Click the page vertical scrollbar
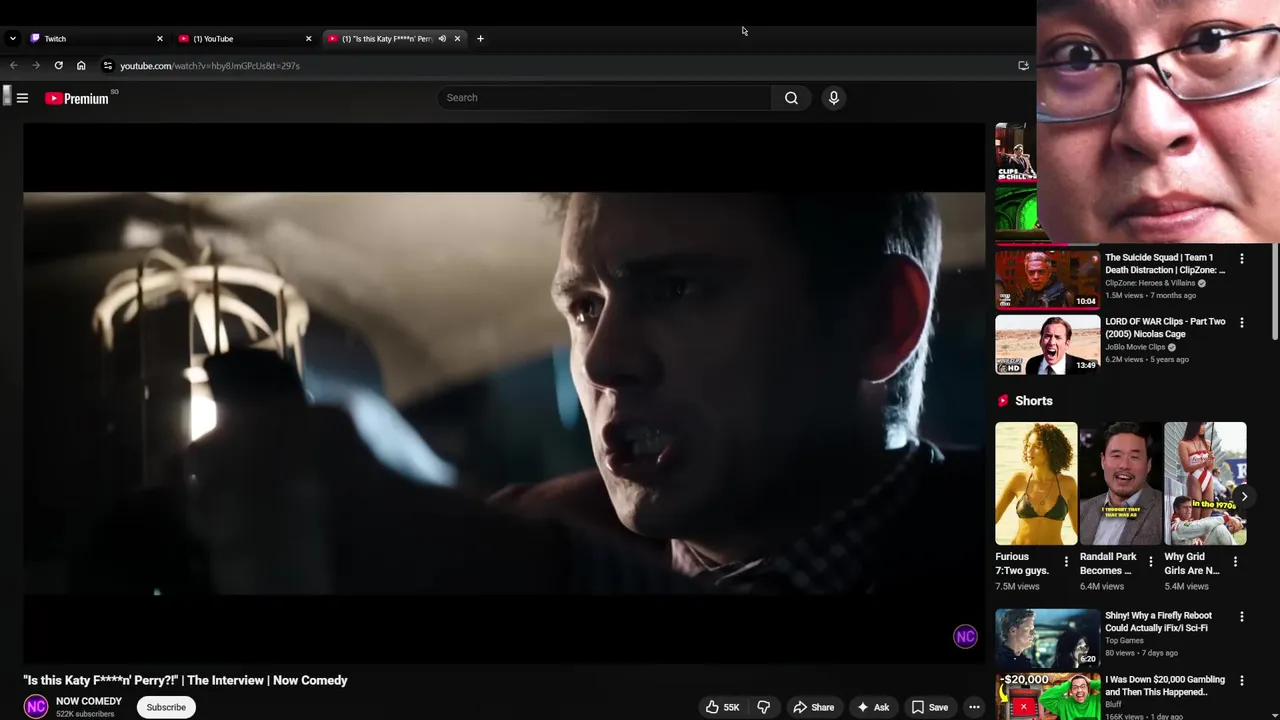Viewport: 1280px width, 720px height. [1275, 290]
